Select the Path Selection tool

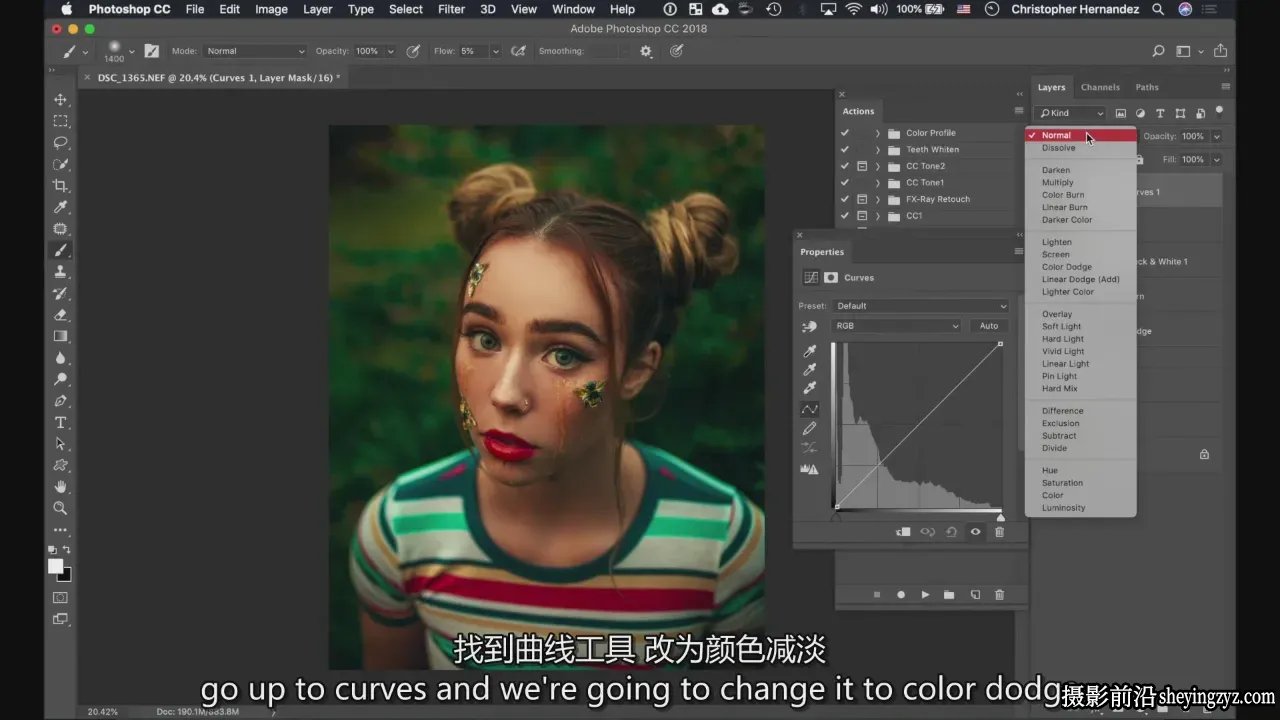pyautogui.click(x=60, y=444)
